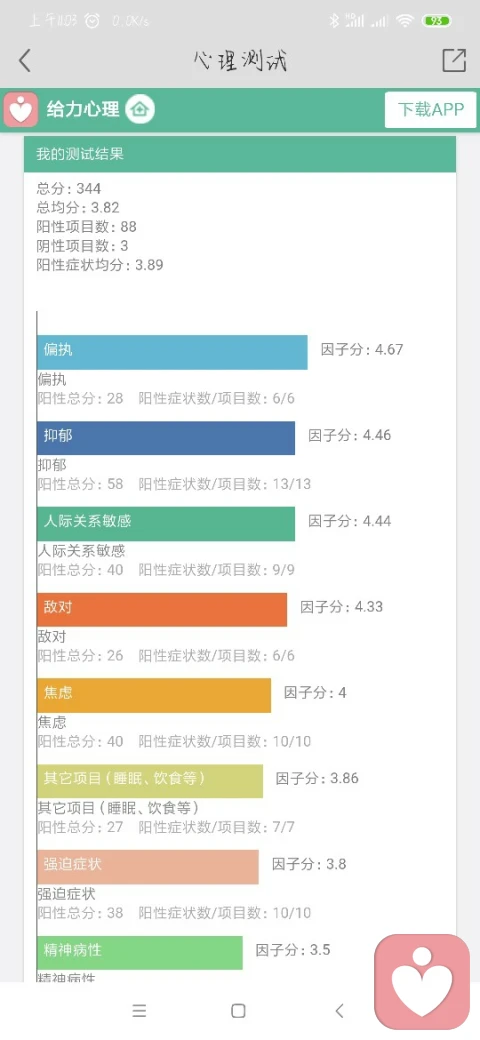The width and height of the screenshot is (480, 1040).
Task: Open the share icon at top right
Action: click(x=454, y=60)
